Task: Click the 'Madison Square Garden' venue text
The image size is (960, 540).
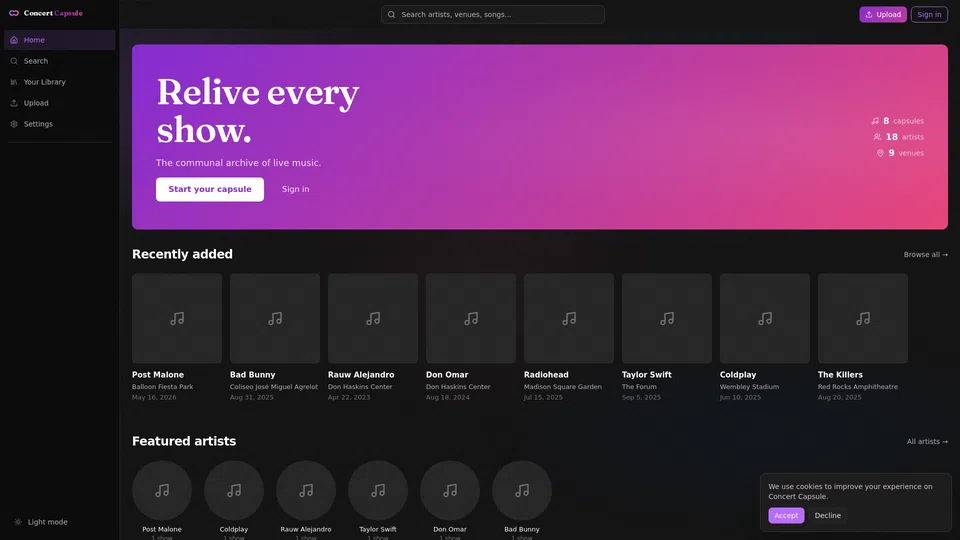Action: pos(563,387)
